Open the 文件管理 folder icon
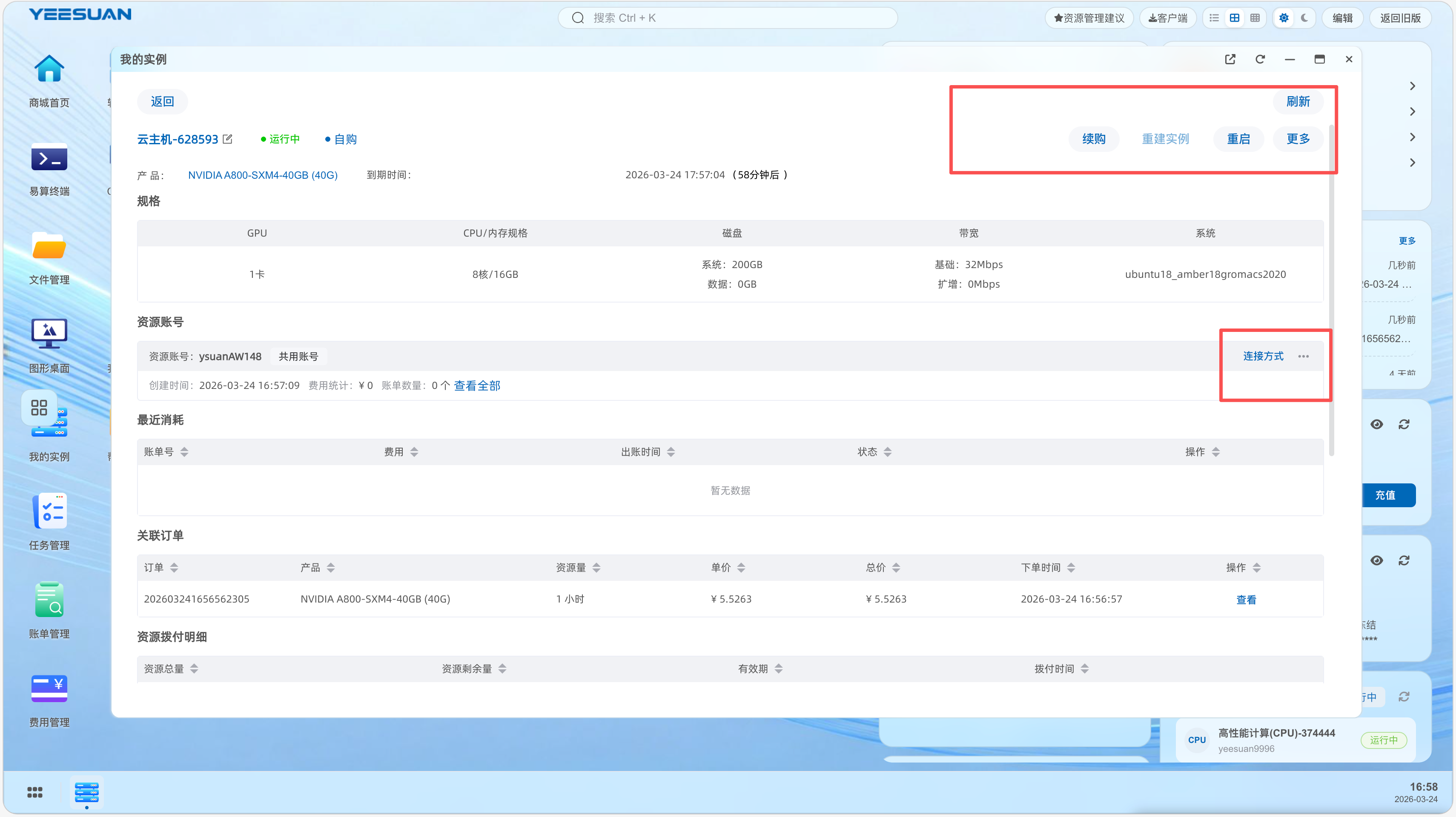Image resolution: width=1456 pixels, height=817 pixels. click(x=49, y=247)
